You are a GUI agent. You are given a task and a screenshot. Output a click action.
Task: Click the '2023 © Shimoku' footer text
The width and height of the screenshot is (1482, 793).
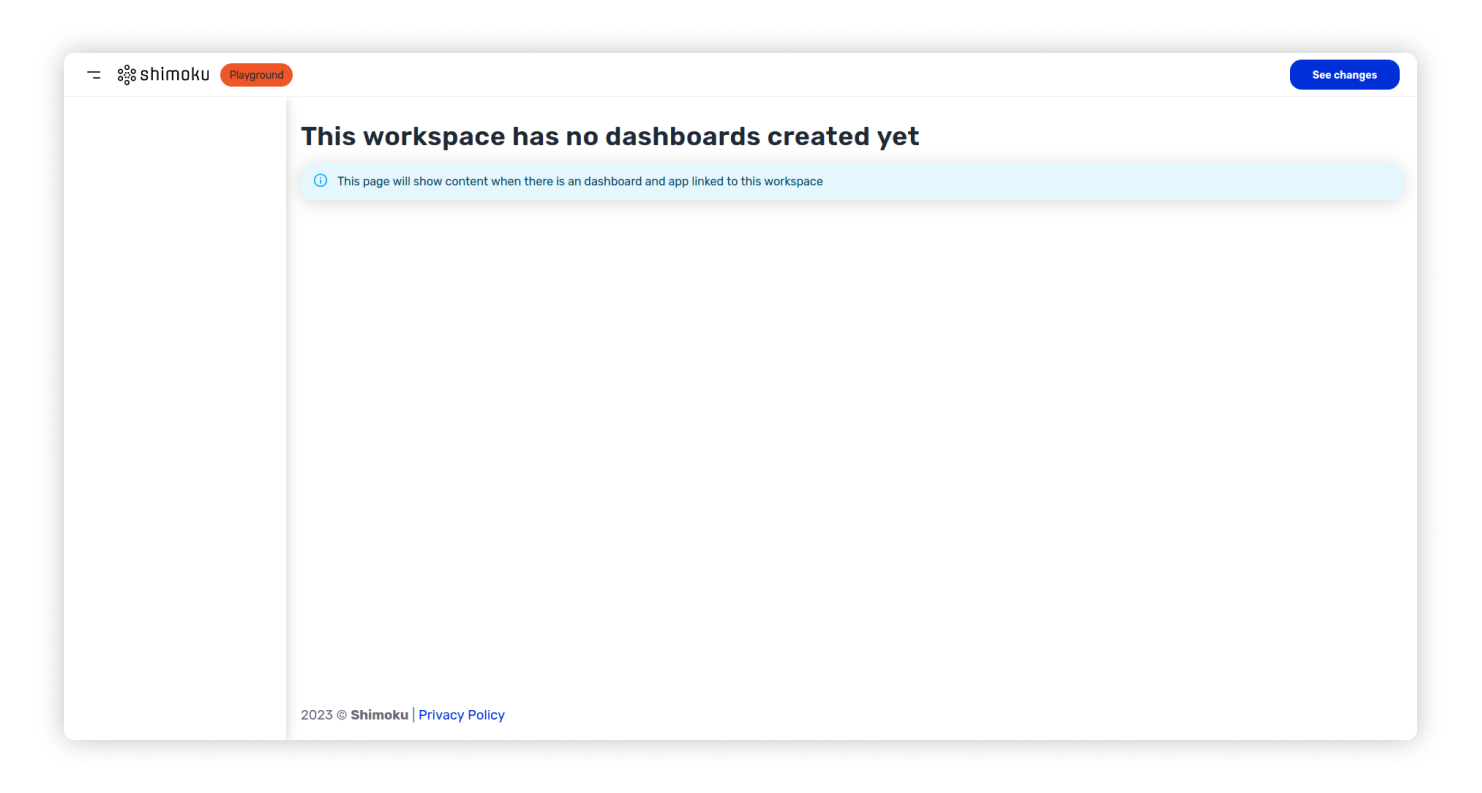[x=354, y=715]
